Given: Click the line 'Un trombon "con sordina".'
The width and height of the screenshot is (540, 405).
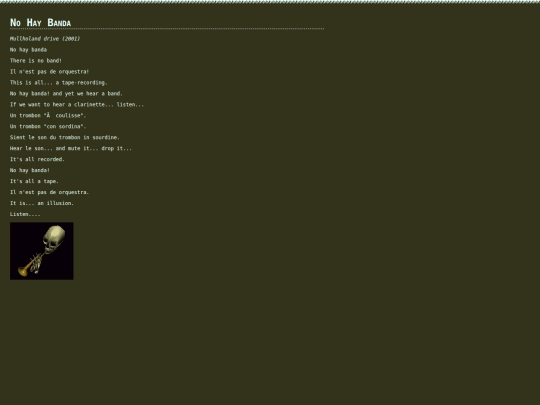Looking at the screenshot, I should point(48,126).
